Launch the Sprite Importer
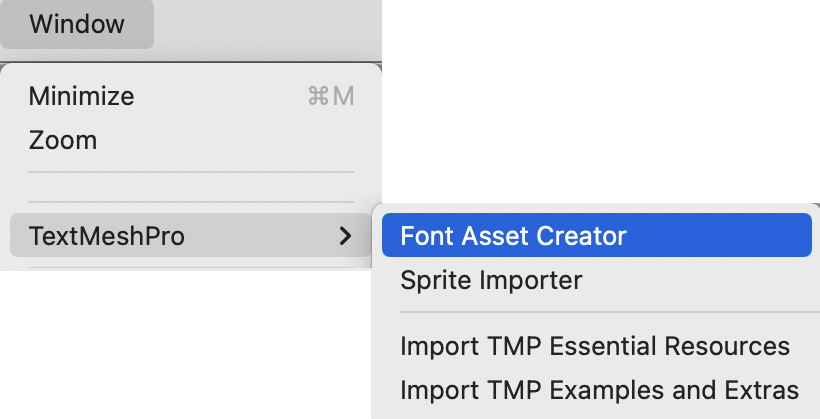The image size is (820, 419). tap(491, 280)
